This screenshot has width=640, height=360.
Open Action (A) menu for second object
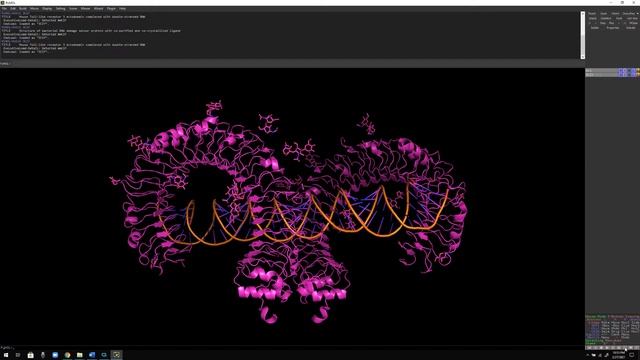[x=620, y=75]
